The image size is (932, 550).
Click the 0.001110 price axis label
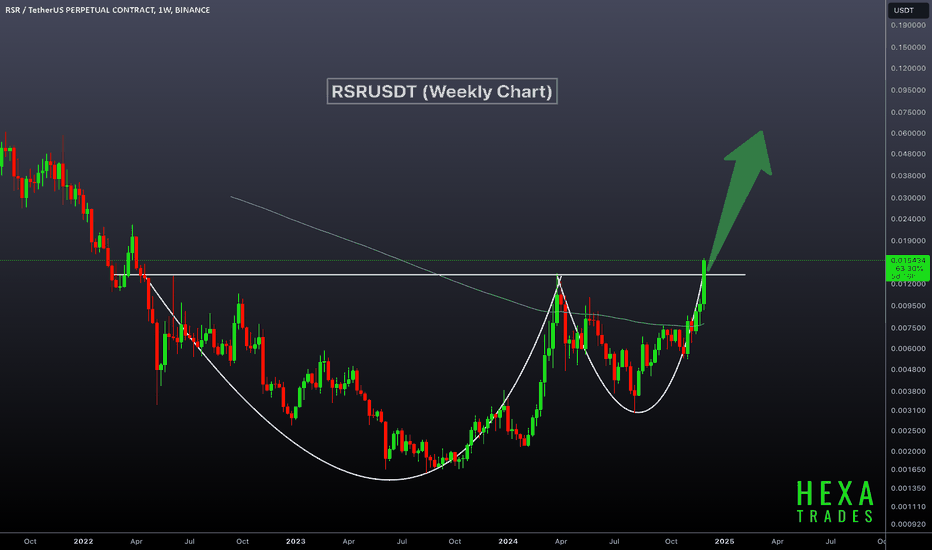point(908,507)
